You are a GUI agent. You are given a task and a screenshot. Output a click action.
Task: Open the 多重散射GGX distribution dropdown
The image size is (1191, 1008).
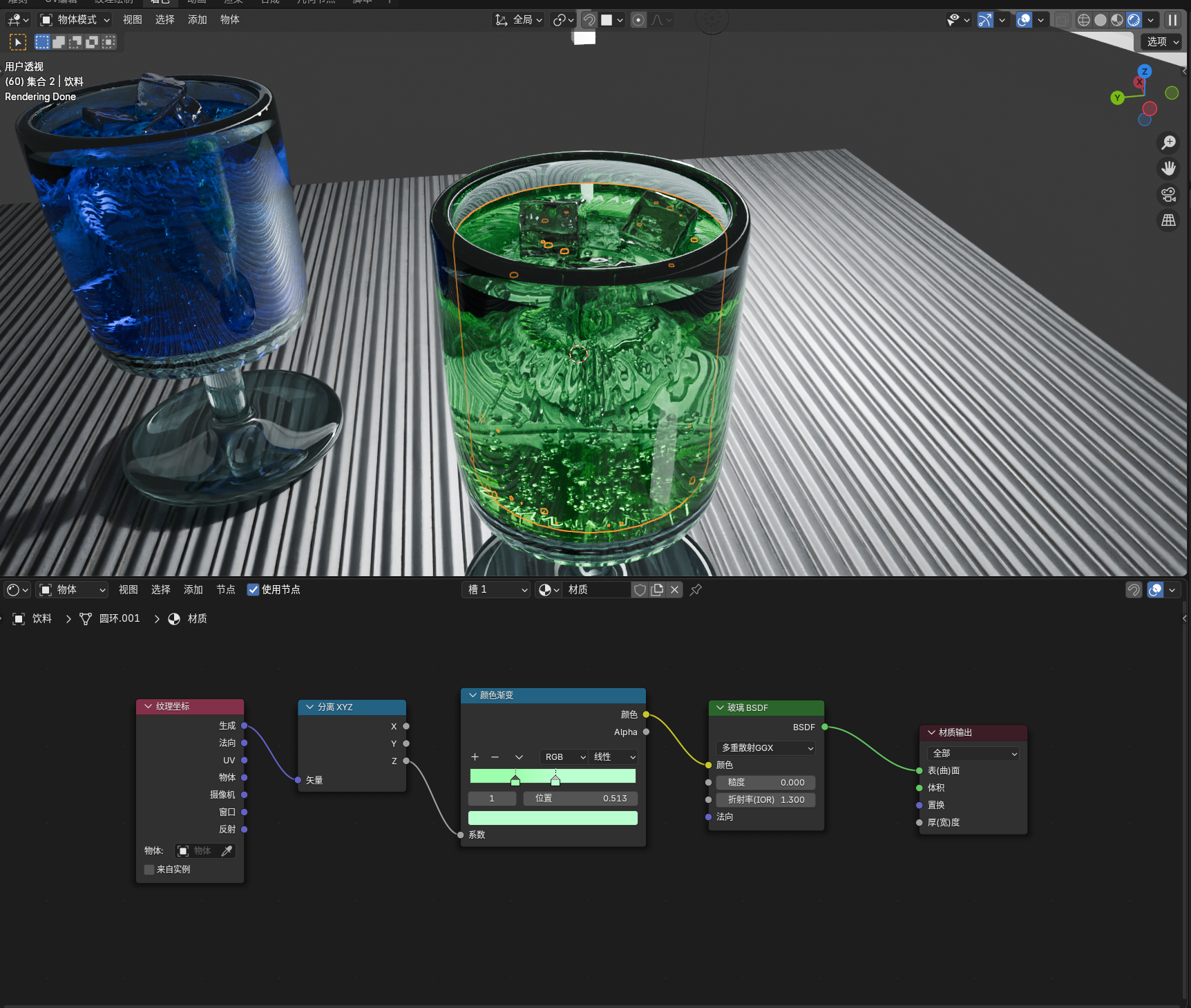(x=766, y=748)
